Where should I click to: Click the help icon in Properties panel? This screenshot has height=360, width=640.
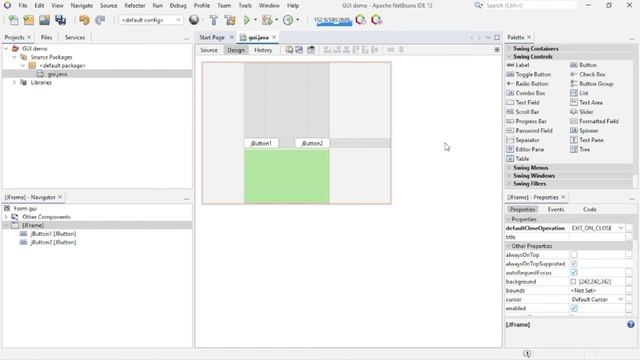click(x=631, y=324)
